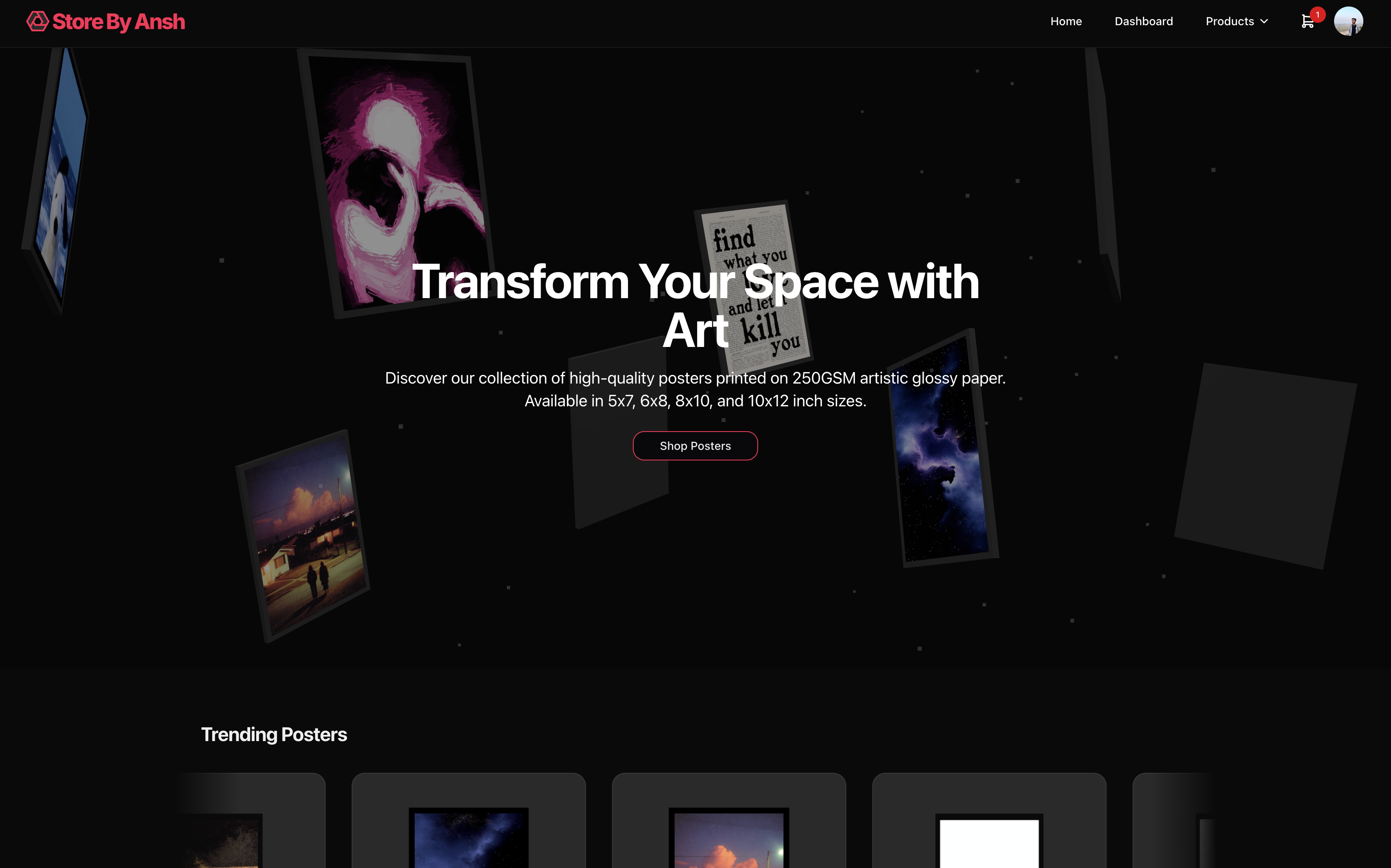The height and width of the screenshot is (868, 1391).
Task: Click the Store By Ansh brand name
Action: point(119,22)
